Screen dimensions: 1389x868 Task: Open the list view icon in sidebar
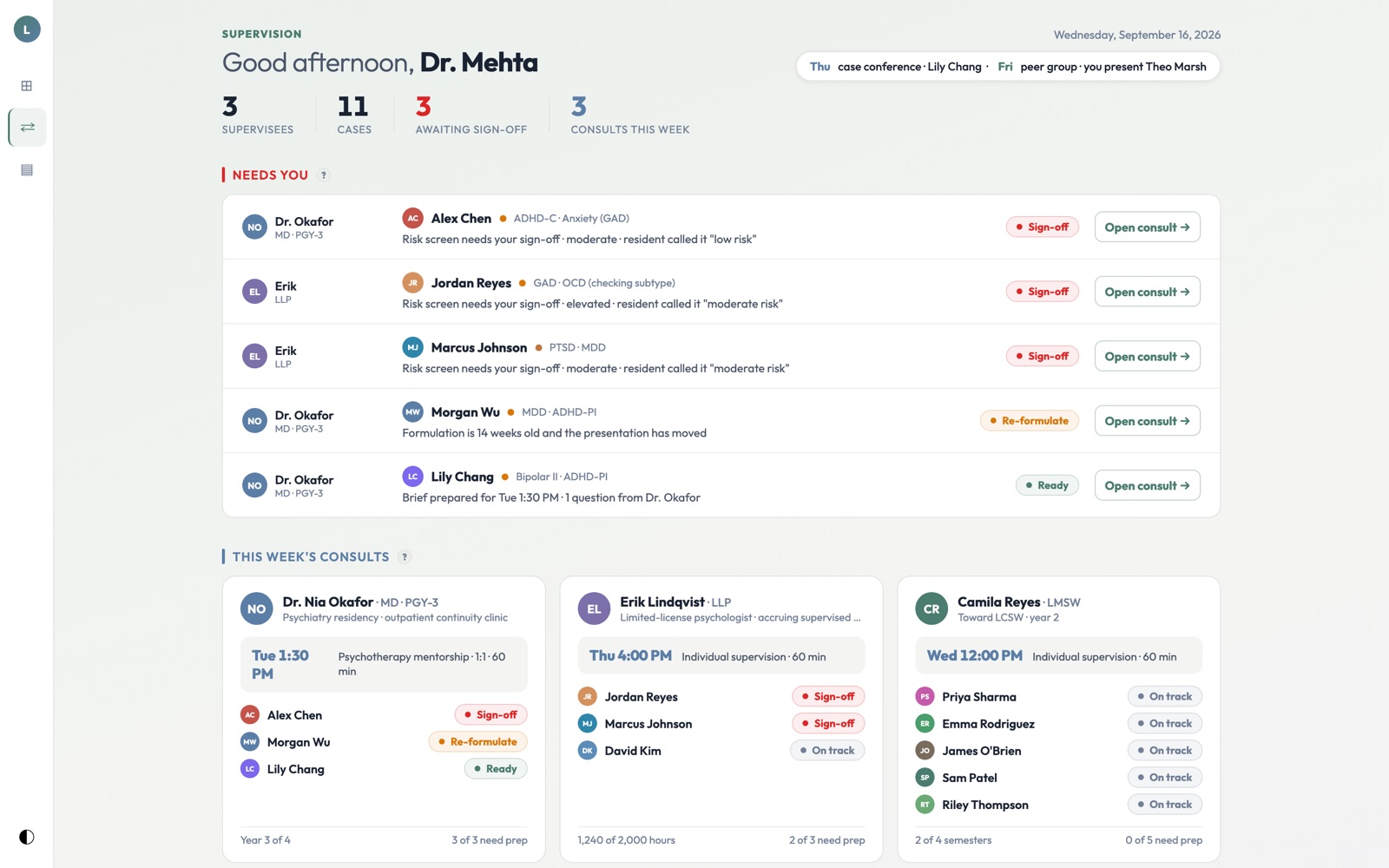(x=27, y=170)
